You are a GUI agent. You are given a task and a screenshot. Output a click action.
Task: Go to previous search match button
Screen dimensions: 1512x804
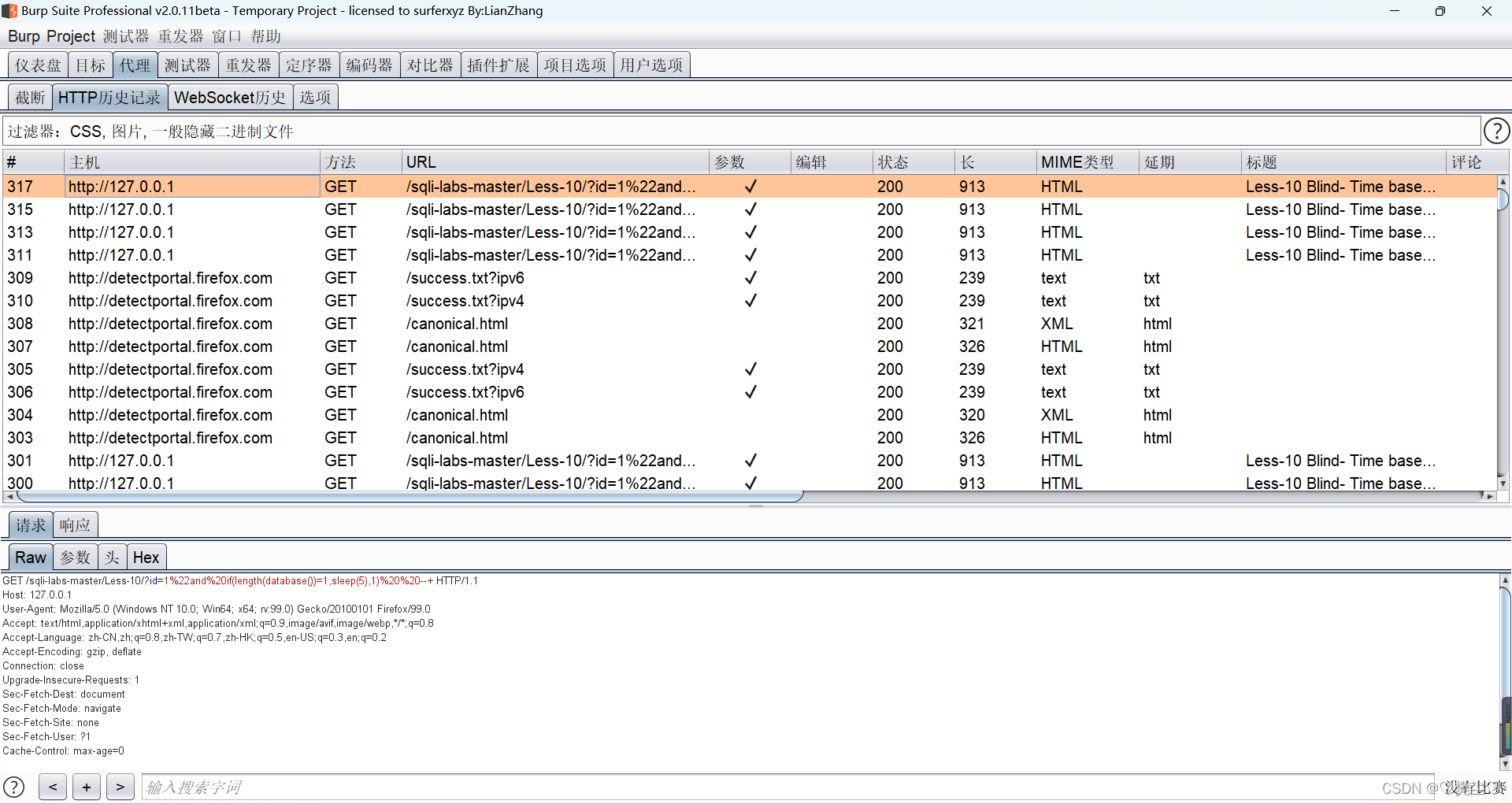pos(53,787)
